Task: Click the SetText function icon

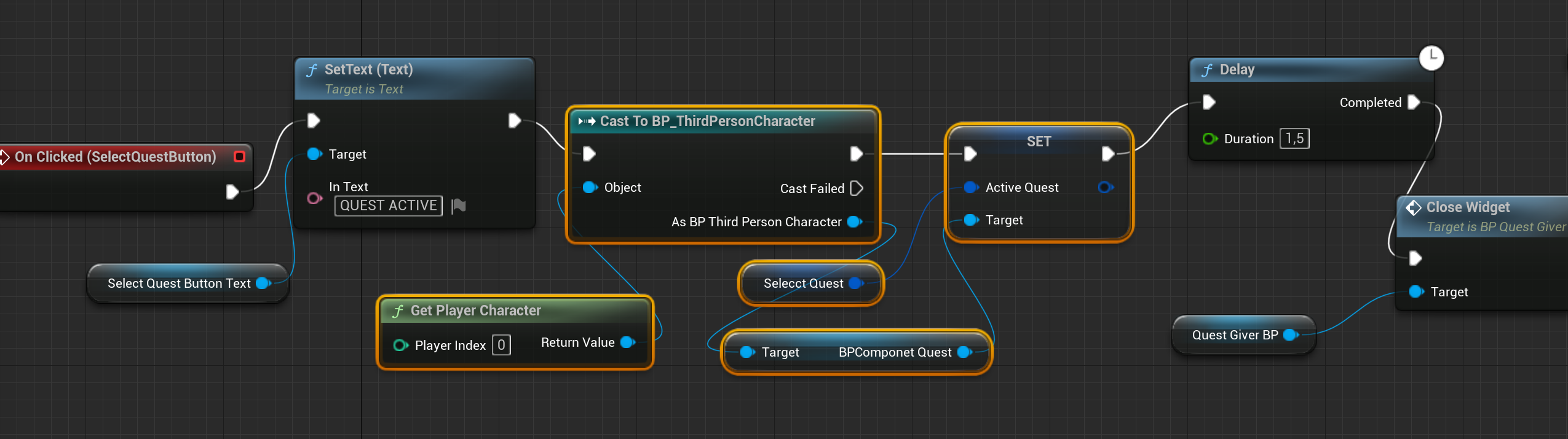Action: (312, 70)
